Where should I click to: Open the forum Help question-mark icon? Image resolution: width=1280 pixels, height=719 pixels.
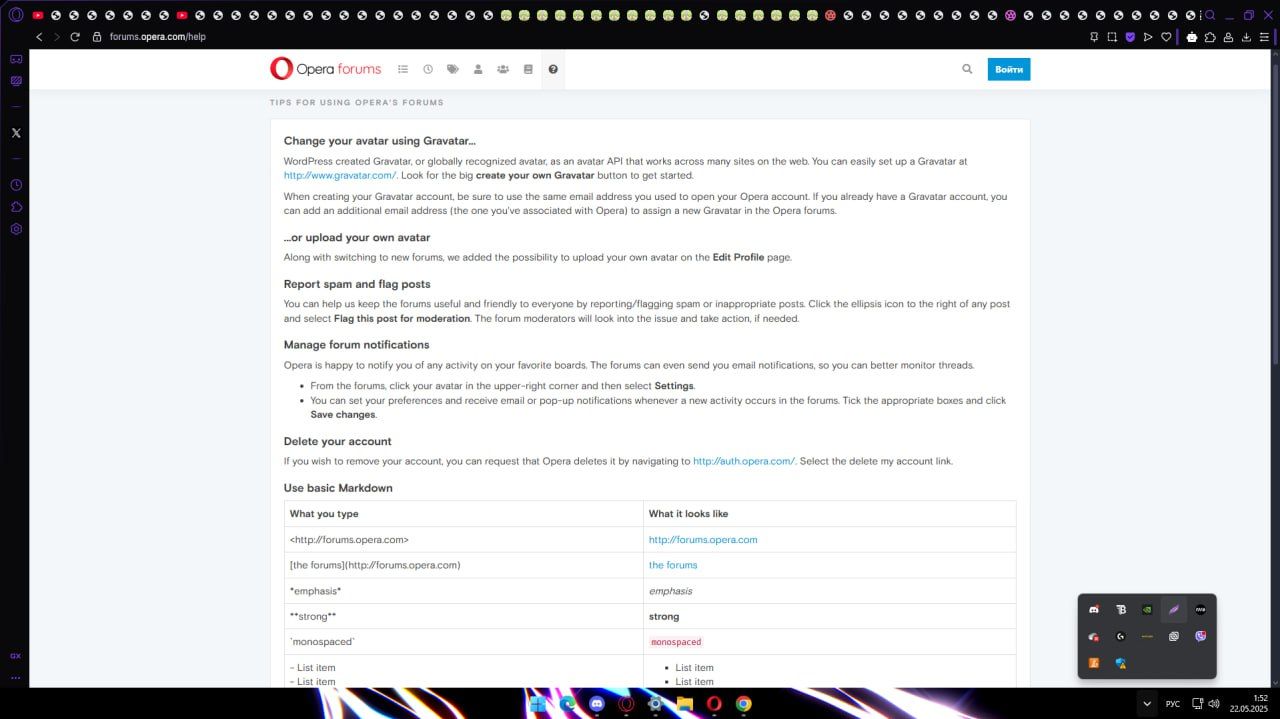pyautogui.click(x=553, y=69)
